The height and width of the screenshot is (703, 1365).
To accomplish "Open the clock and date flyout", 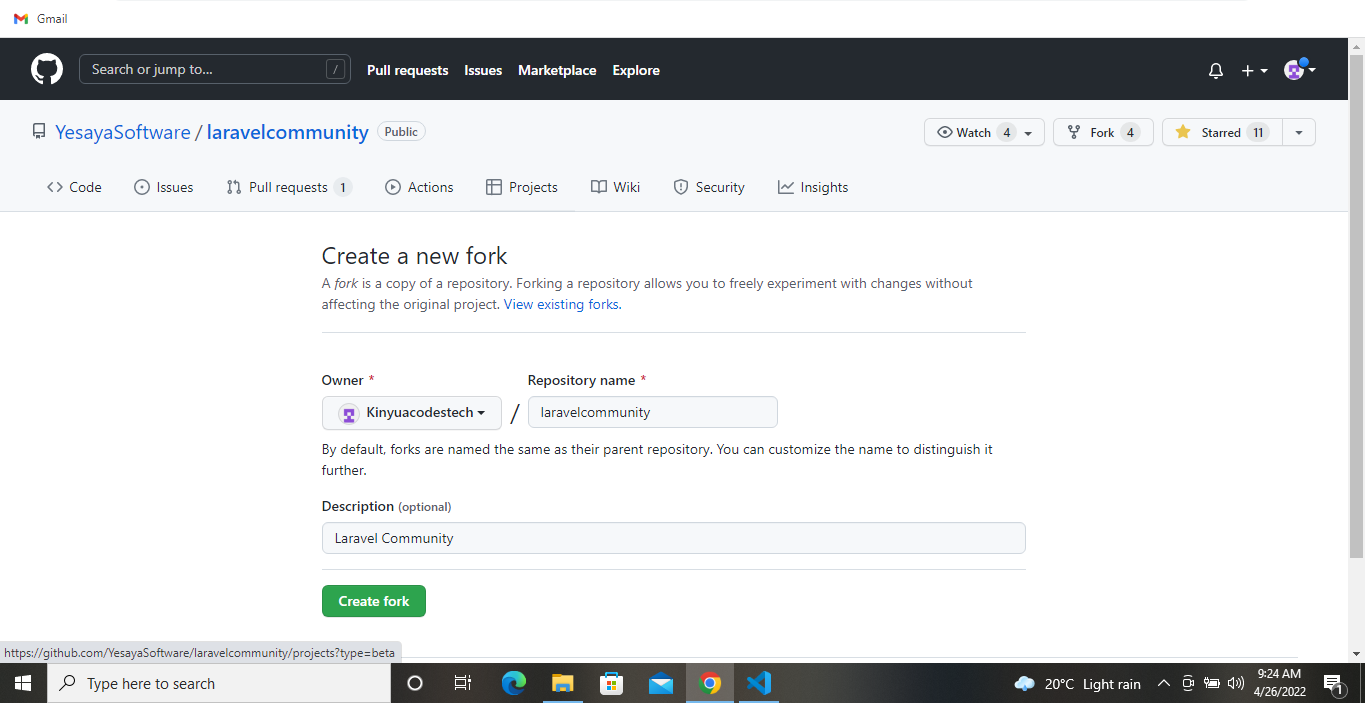I will [1279, 683].
